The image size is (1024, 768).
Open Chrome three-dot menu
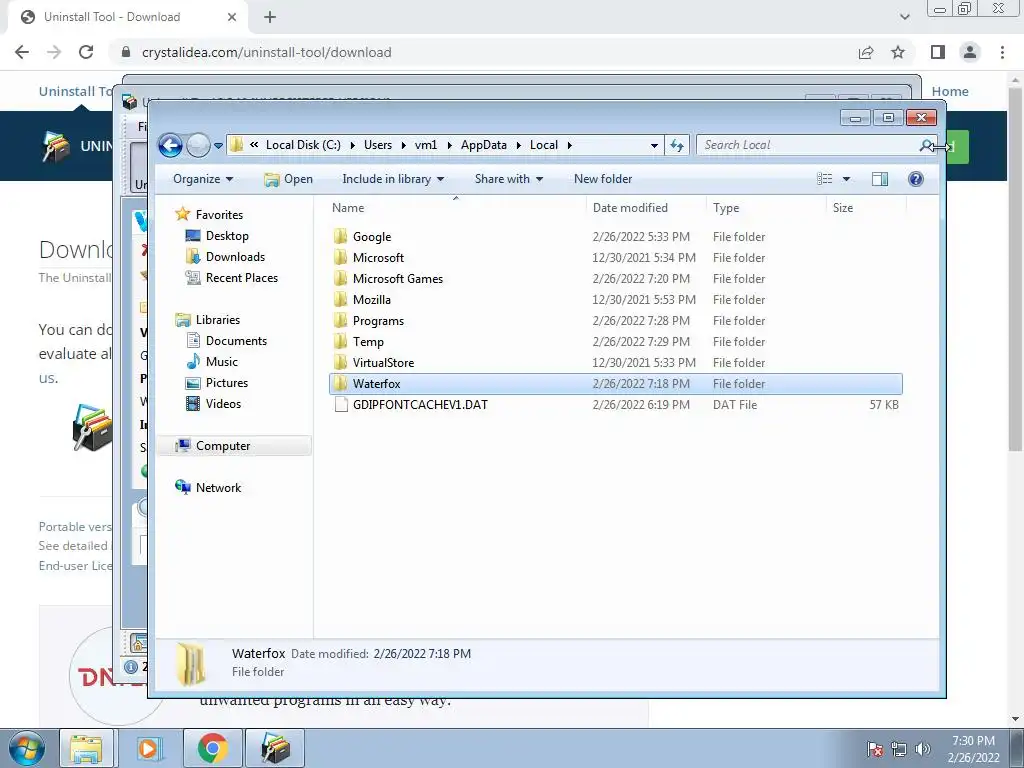(1002, 52)
